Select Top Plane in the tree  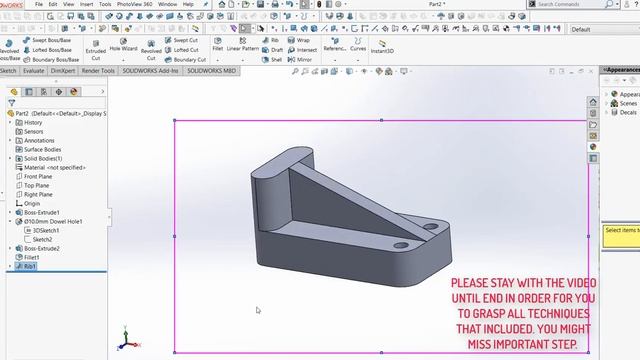pyautogui.click(x=32, y=185)
